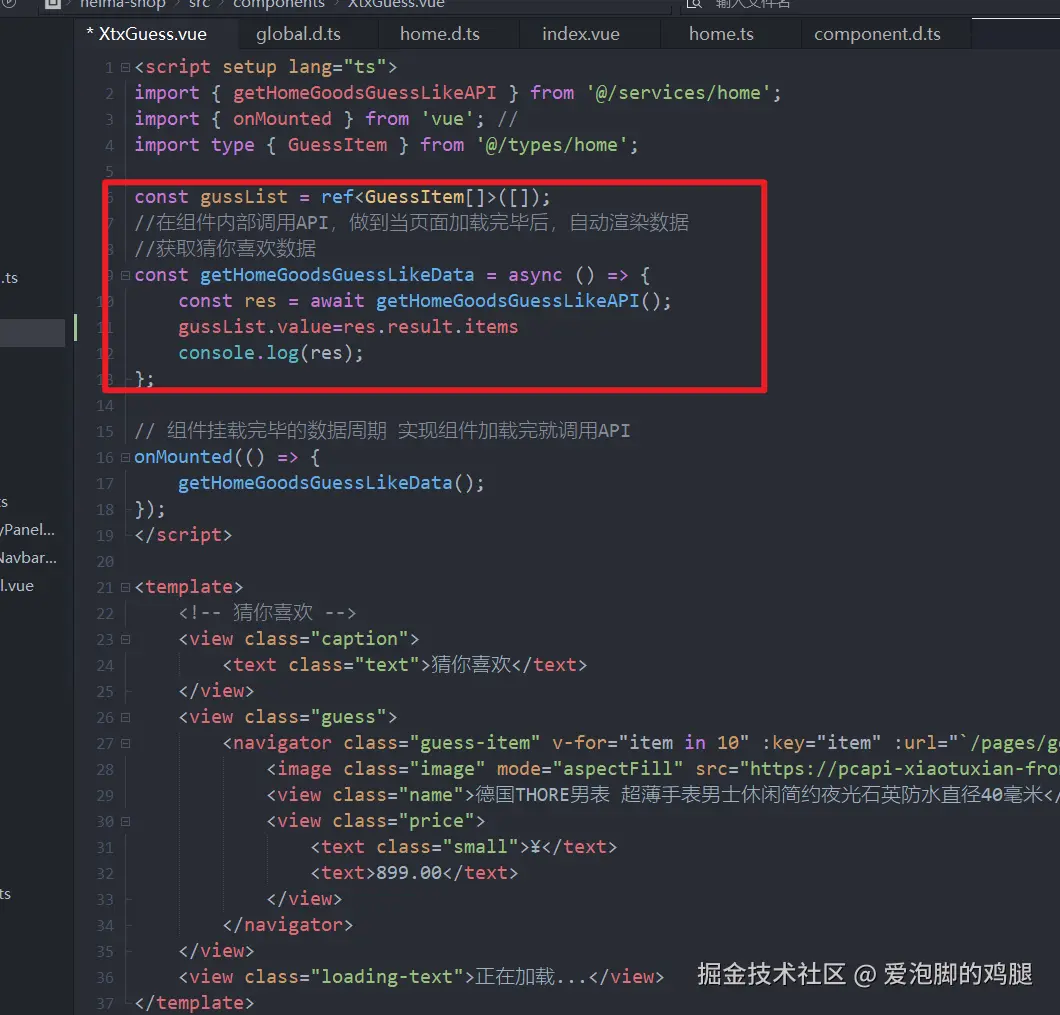Viewport: 1060px width, 1015px height.
Task: Click line number 14 in the gutter
Action: (x=105, y=406)
